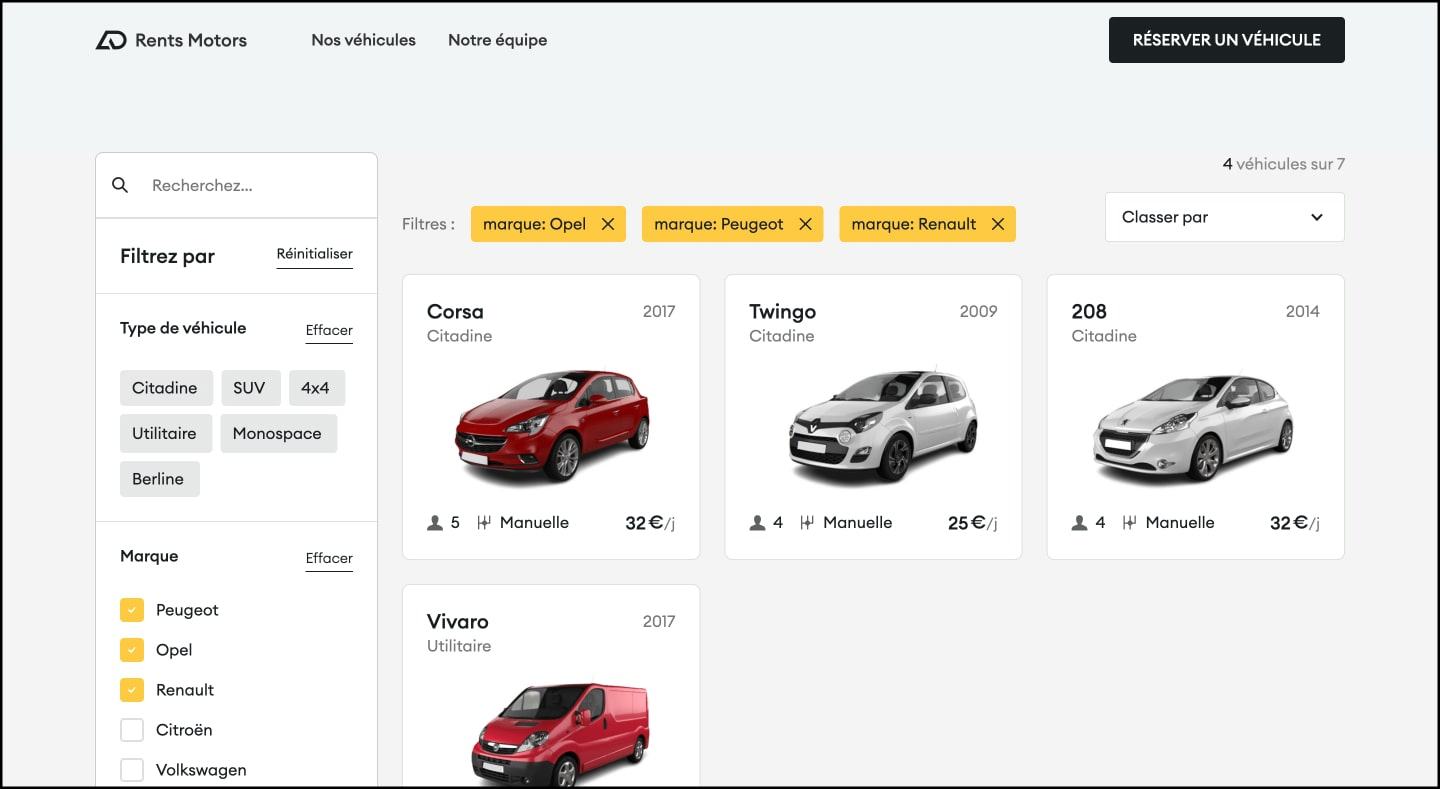Click the seats icon on Corsa card
Image resolution: width=1440 pixels, height=789 pixels.
pyautogui.click(x=435, y=522)
